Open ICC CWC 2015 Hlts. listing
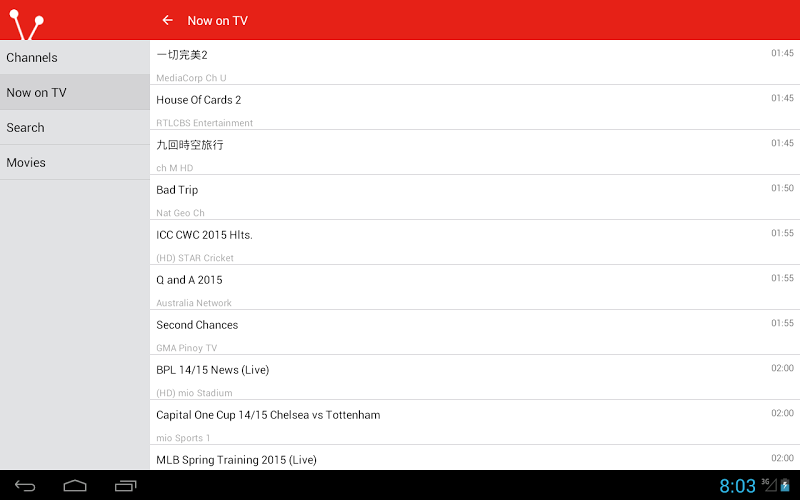 click(x=475, y=242)
